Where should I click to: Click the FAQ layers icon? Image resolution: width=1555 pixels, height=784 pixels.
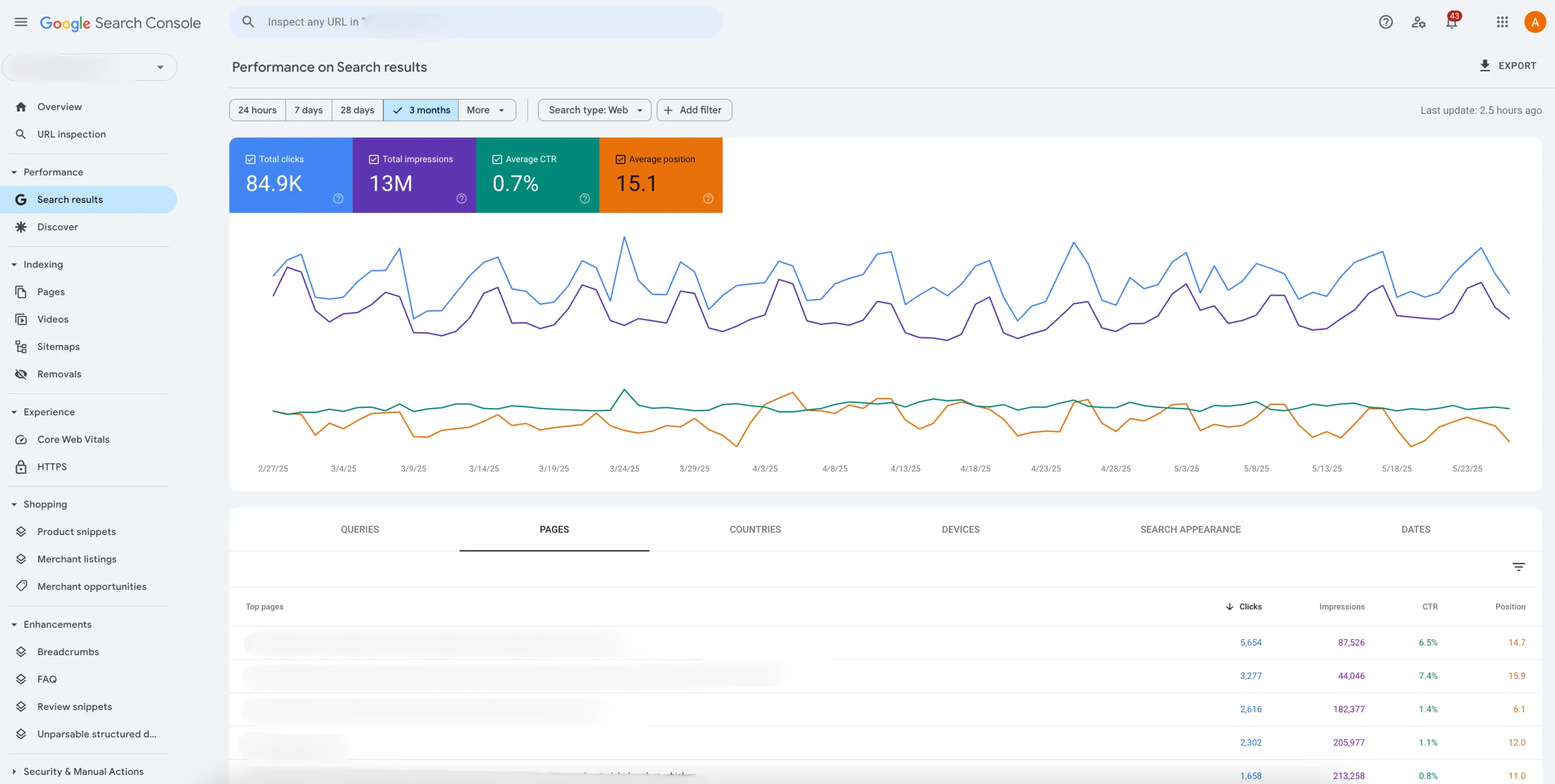21,680
